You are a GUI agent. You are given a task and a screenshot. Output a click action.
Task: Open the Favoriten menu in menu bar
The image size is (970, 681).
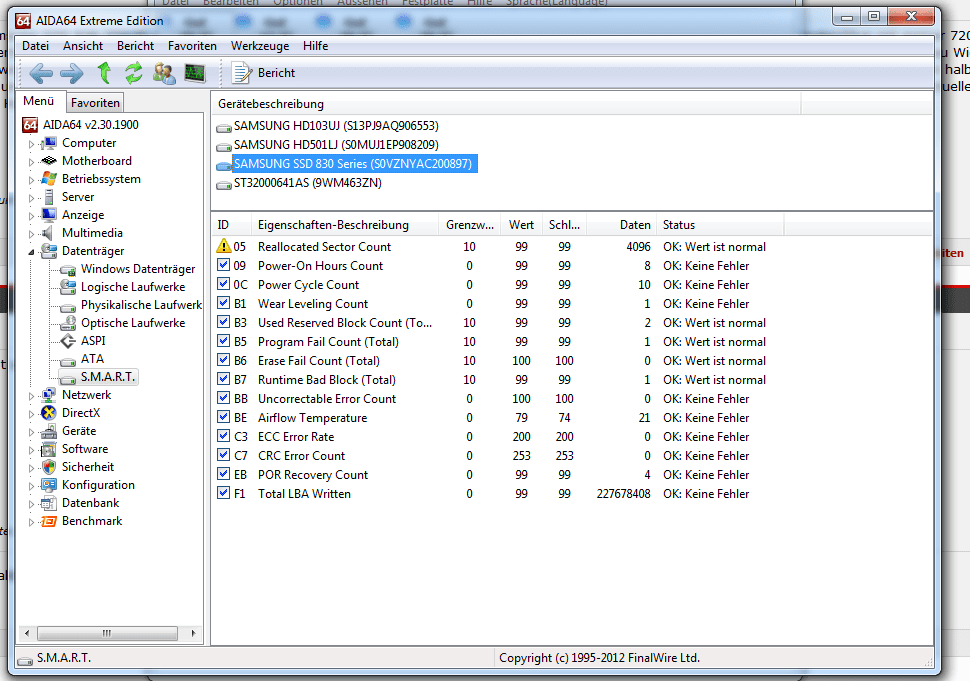coord(192,46)
